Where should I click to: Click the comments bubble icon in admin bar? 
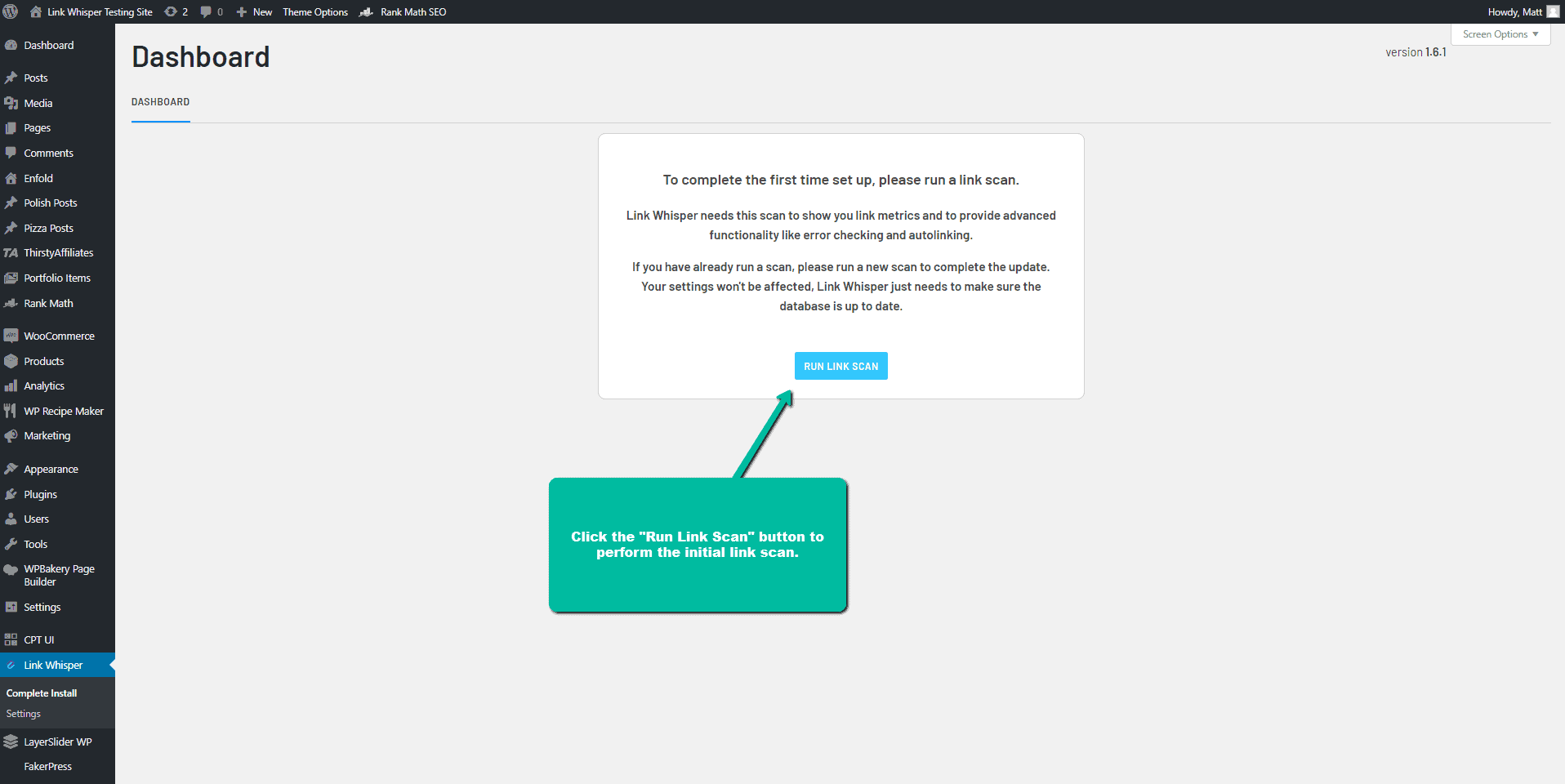point(204,11)
